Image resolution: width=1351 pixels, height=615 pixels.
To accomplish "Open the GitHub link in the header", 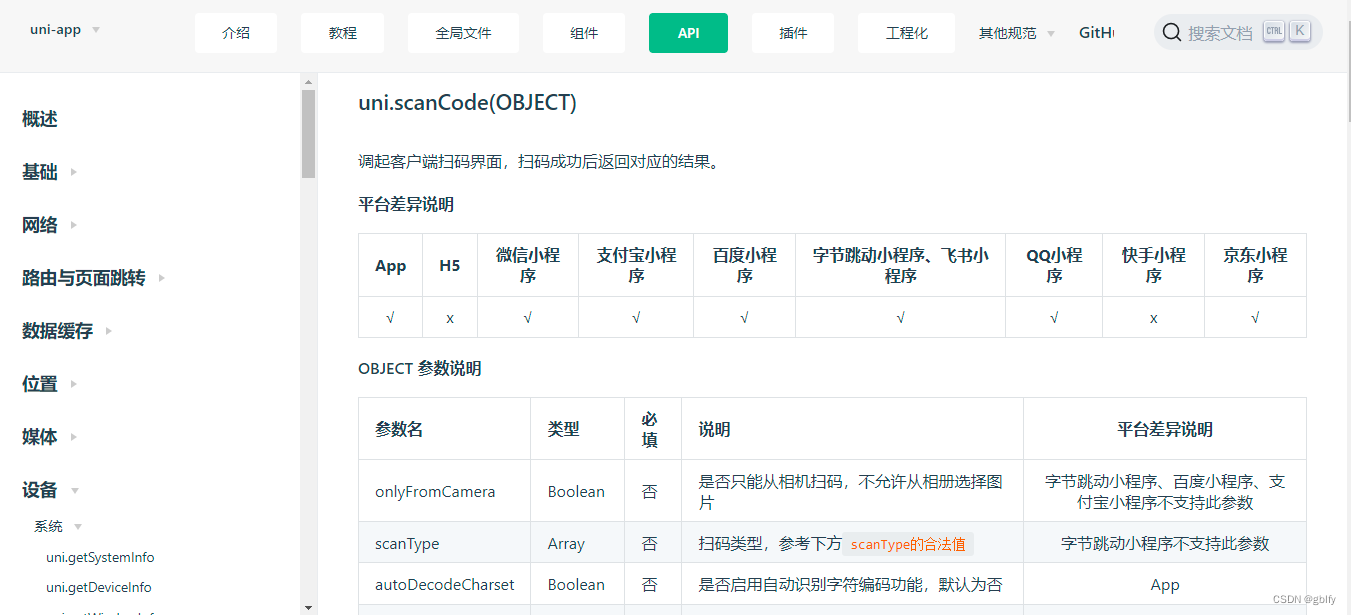I will [1096, 33].
